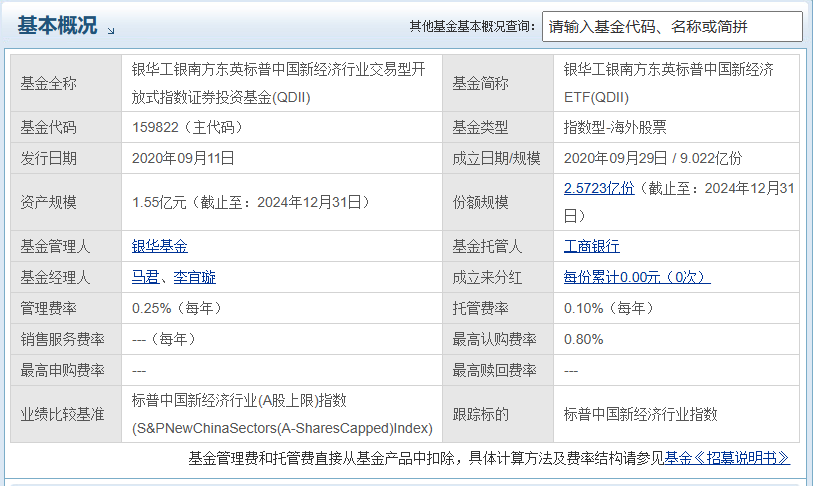817x486 pixels.
Task: Select the 业绩比较基准 label cell
Action: tap(66, 415)
